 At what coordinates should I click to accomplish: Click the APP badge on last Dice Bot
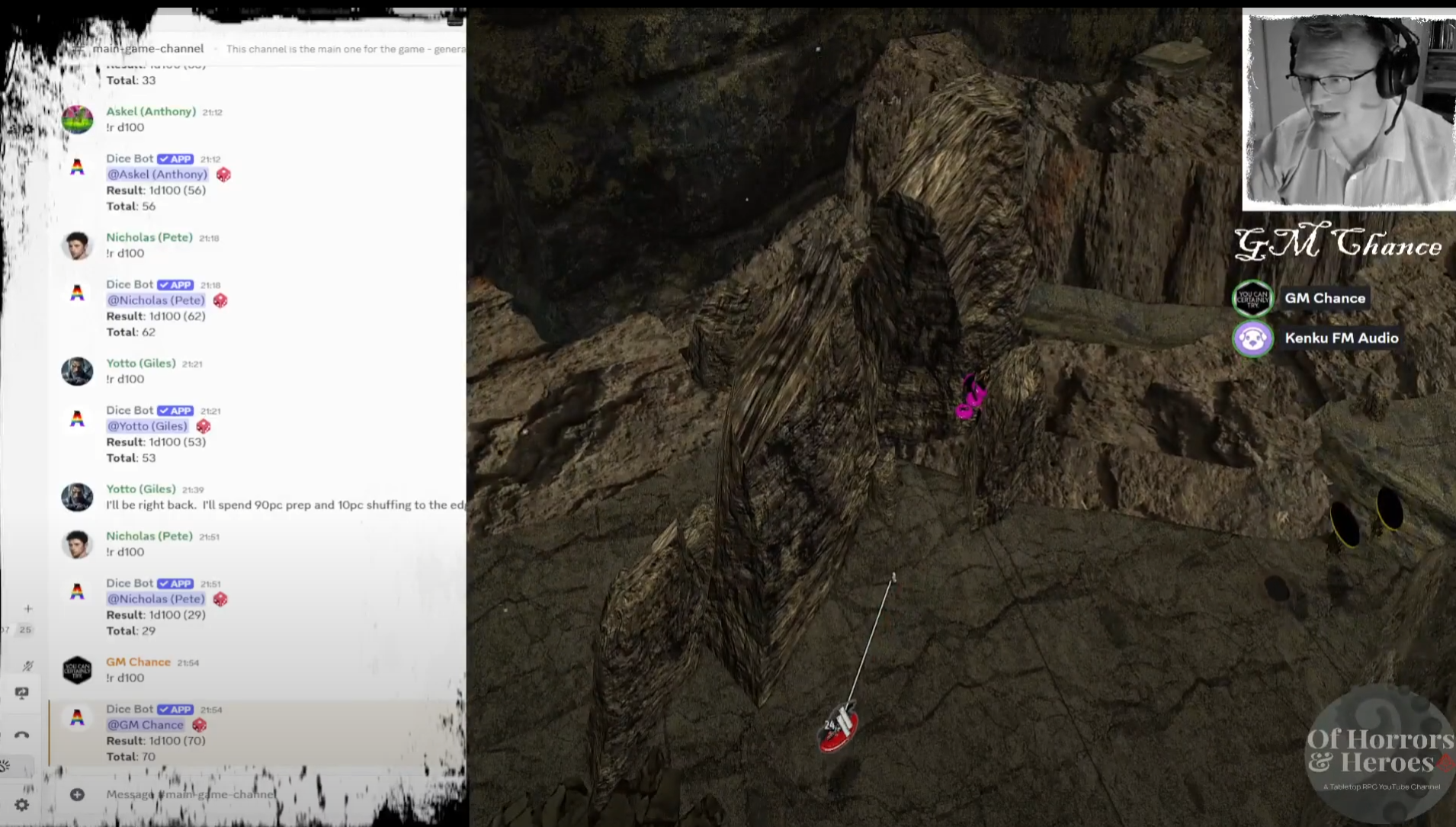click(175, 710)
